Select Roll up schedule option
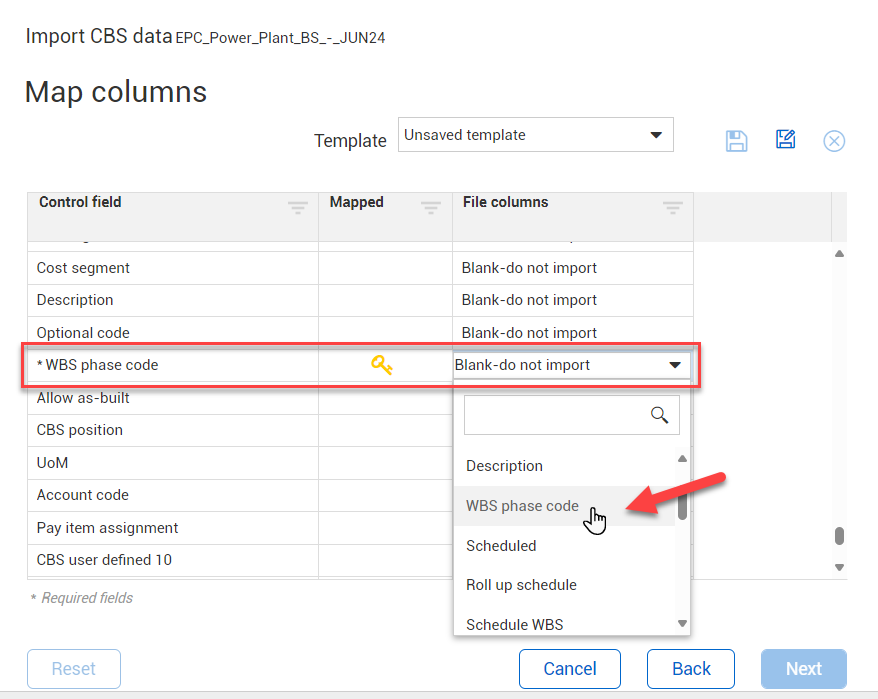Viewport: 878px width, 699px height. [x=521, y=585]
